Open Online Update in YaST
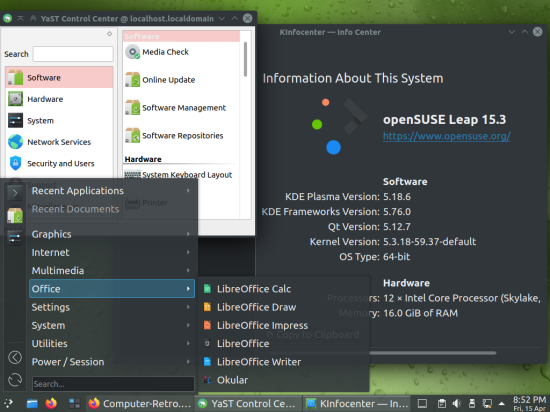Viewport: 550px width, 412px height. 161,80
